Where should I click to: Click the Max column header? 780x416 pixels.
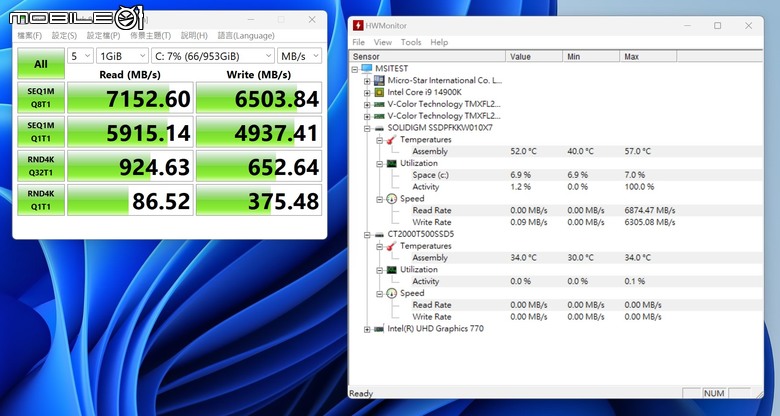pos(648,56)
